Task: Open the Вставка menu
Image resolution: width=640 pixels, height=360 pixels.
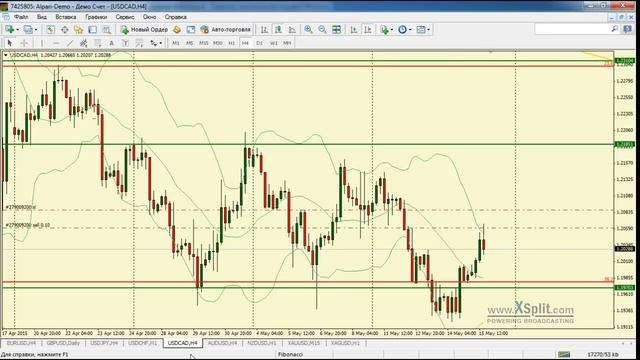Action: pyautogui.click(x=66, y=17)
